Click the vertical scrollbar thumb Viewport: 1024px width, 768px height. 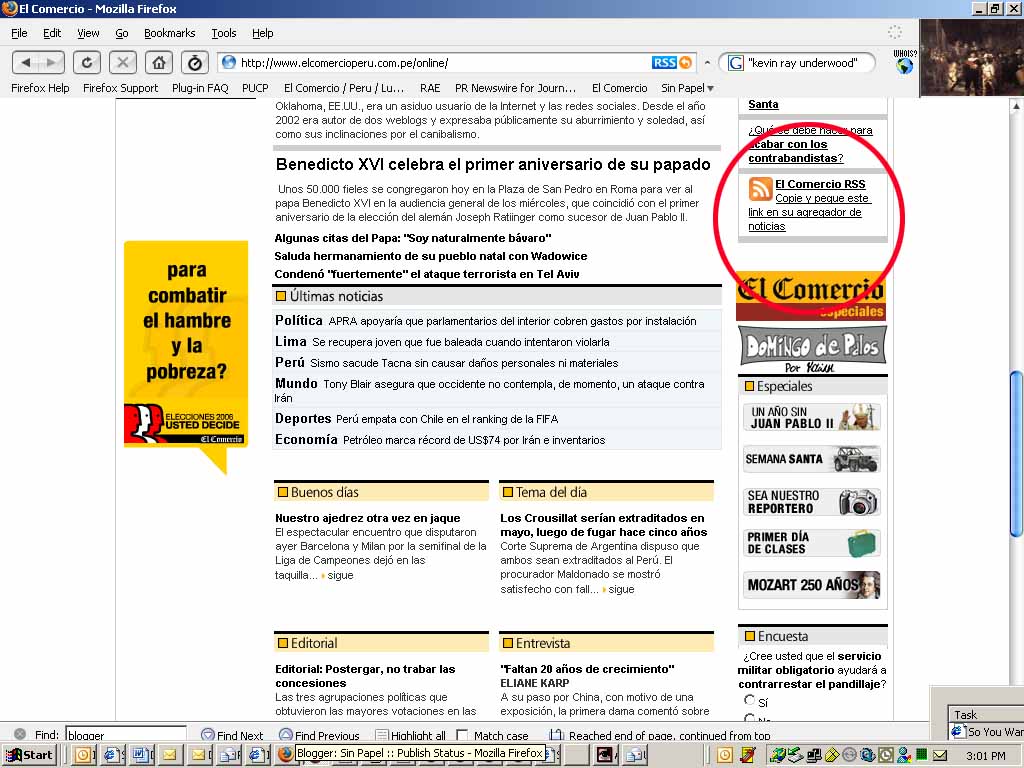coord(1016,454)
